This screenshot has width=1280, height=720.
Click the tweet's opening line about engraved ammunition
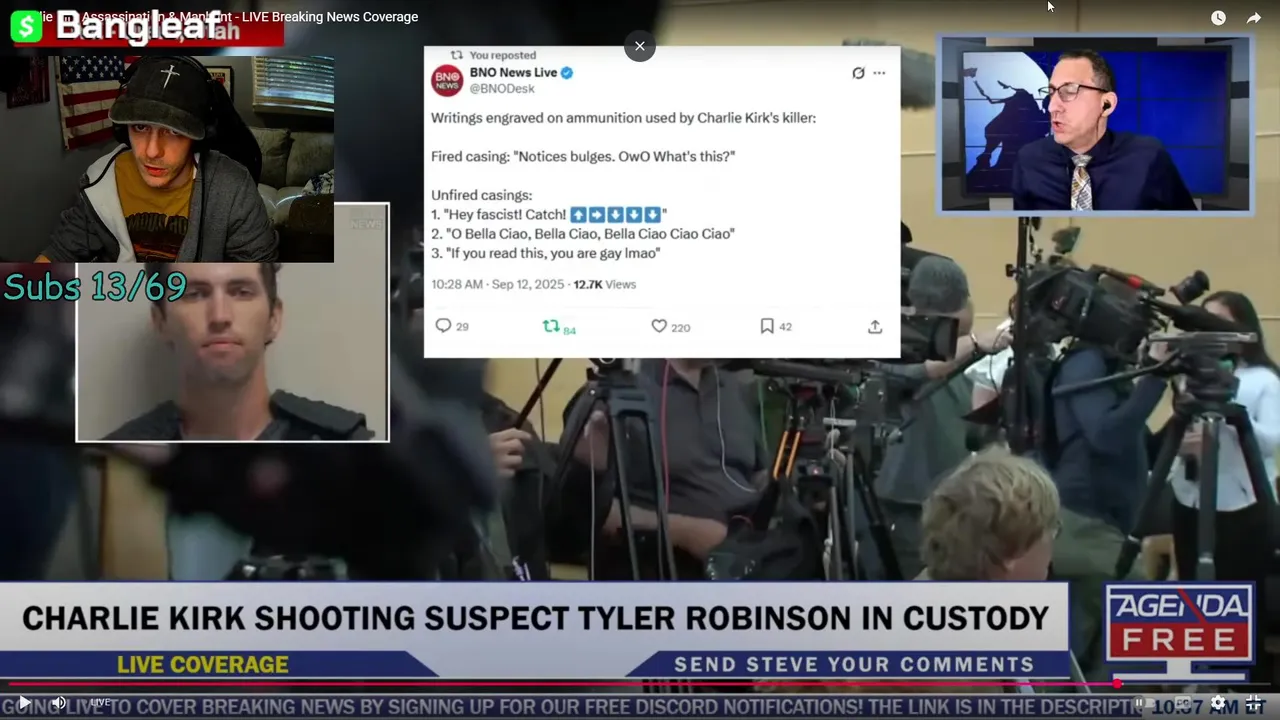623,118
